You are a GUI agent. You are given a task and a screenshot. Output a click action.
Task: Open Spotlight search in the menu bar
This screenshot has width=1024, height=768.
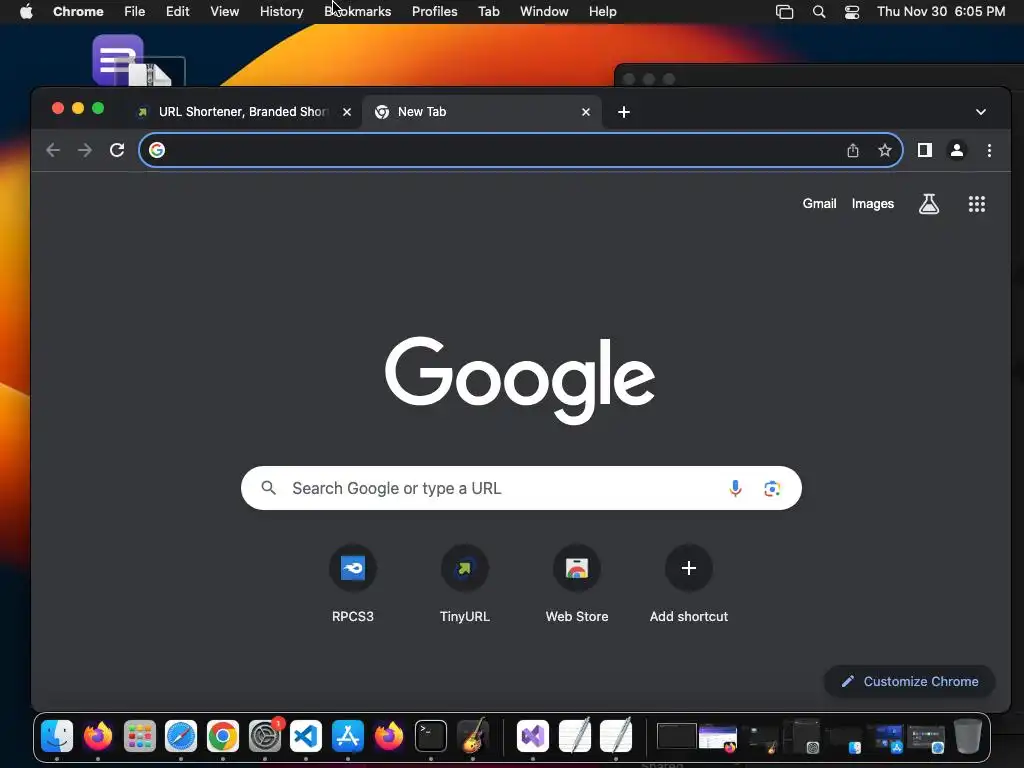pos(818,11)
